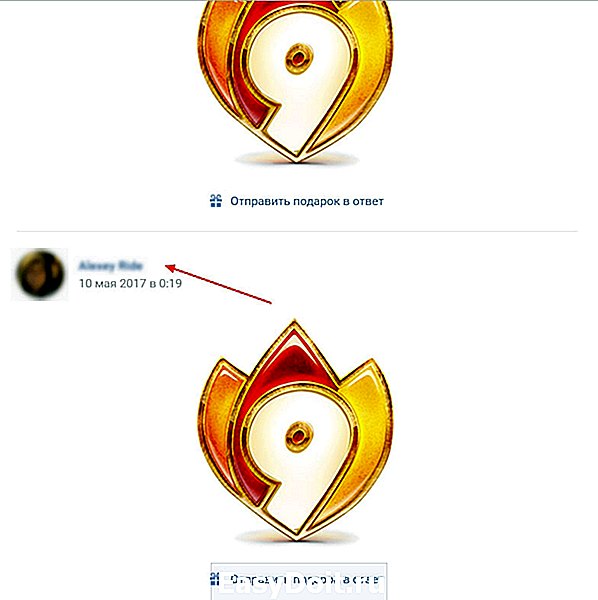Click the gift box icon beside the watermarked link
This screenshot has height=600, width=598.
pos(215,579)
